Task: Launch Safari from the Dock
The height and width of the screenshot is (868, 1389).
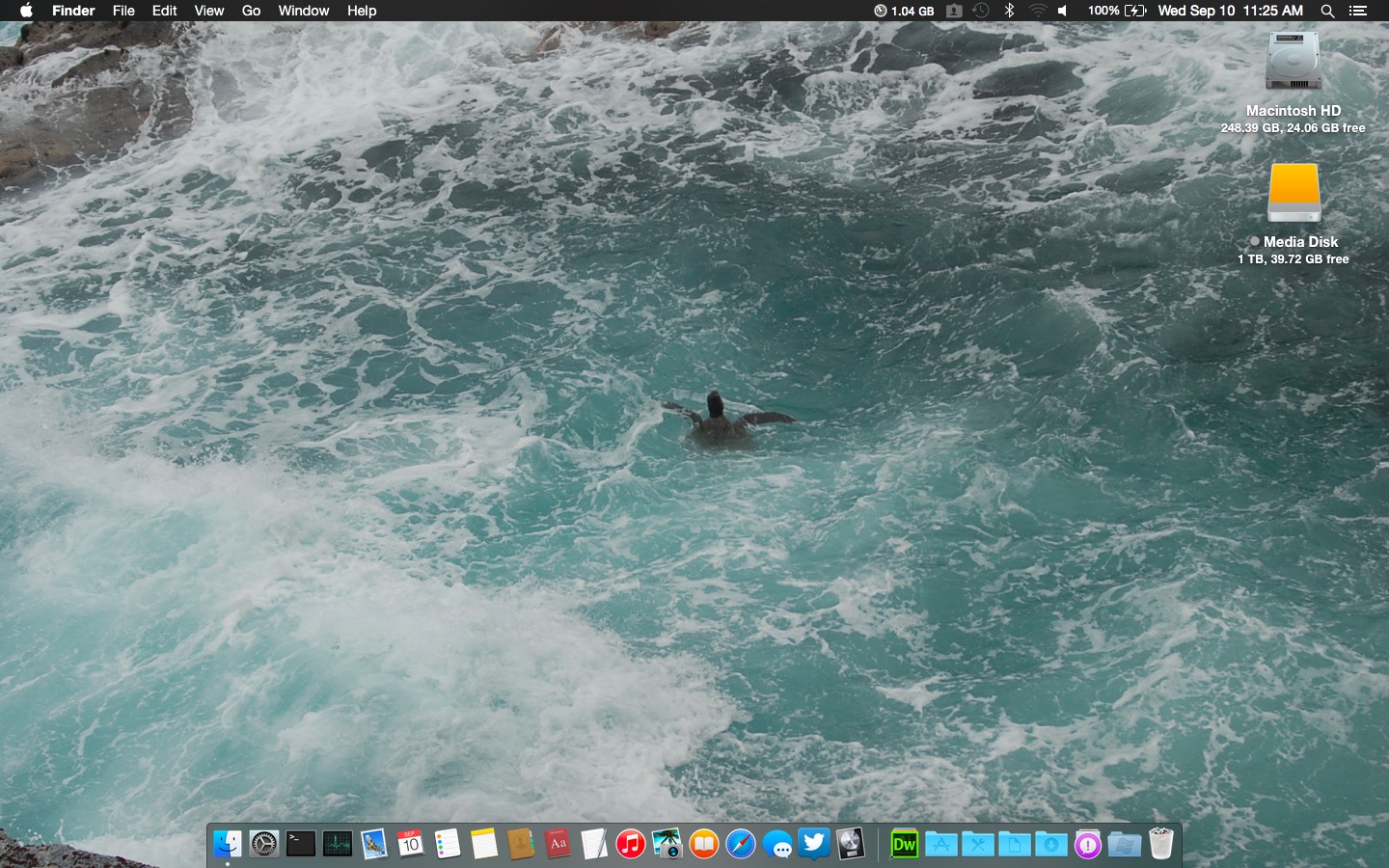Action: pos(741,845)
